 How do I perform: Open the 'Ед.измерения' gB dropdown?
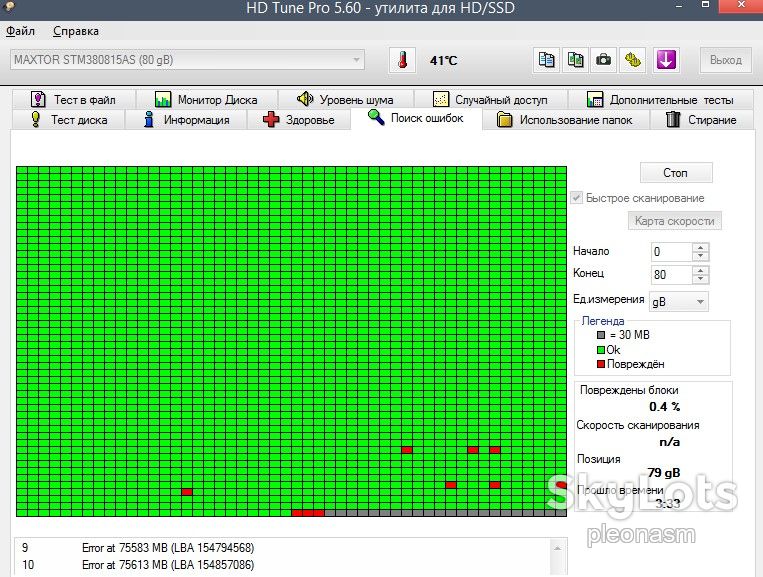click(x=679, y=302)
